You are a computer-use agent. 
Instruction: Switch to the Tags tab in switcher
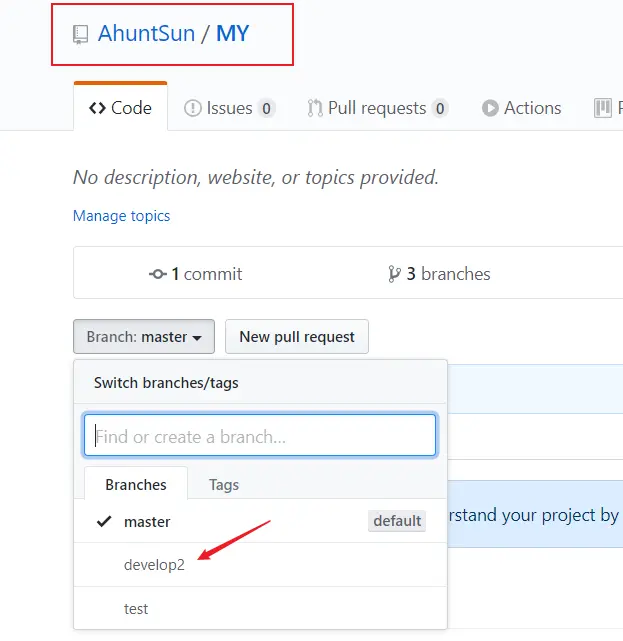(x=224, y=485)
